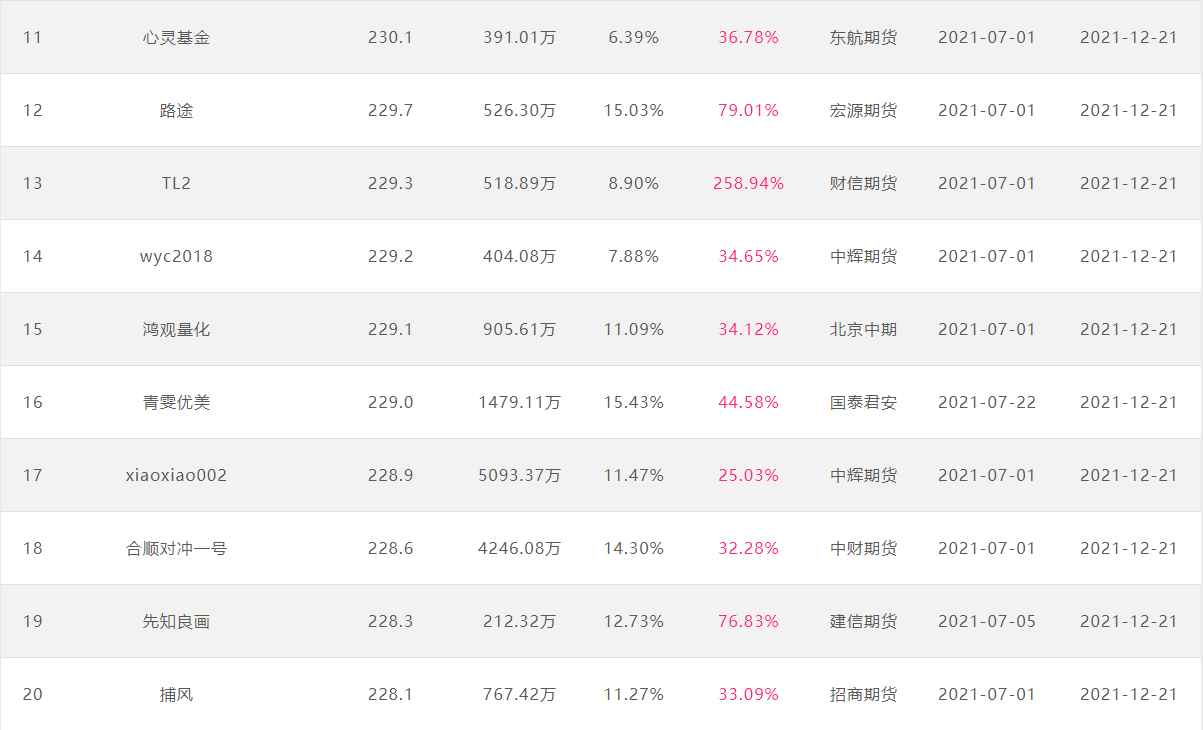The image size is (1203, 730).
Task: Open the 心灵基金 account name link
Action: [176, 38]
